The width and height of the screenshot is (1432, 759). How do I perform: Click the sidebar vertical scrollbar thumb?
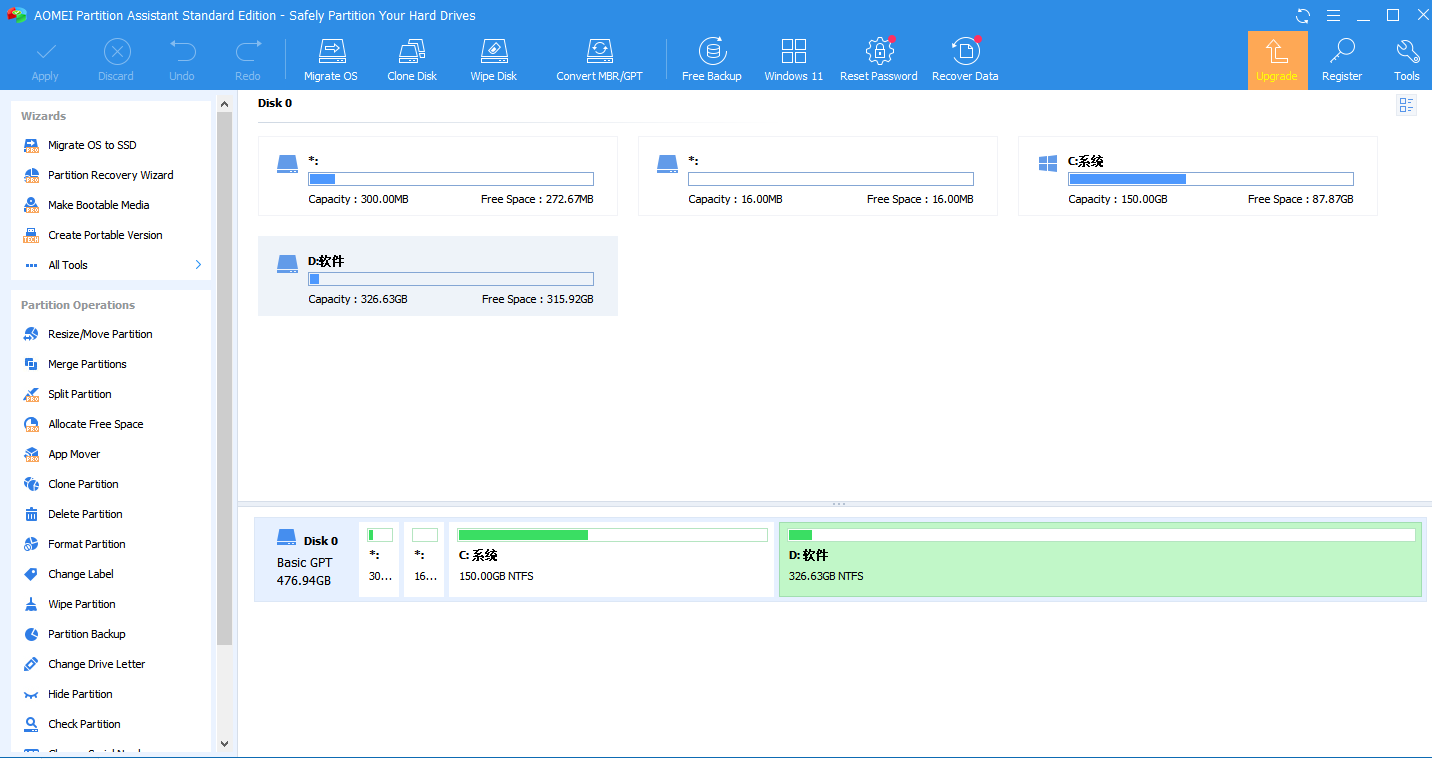coord(224,378)
